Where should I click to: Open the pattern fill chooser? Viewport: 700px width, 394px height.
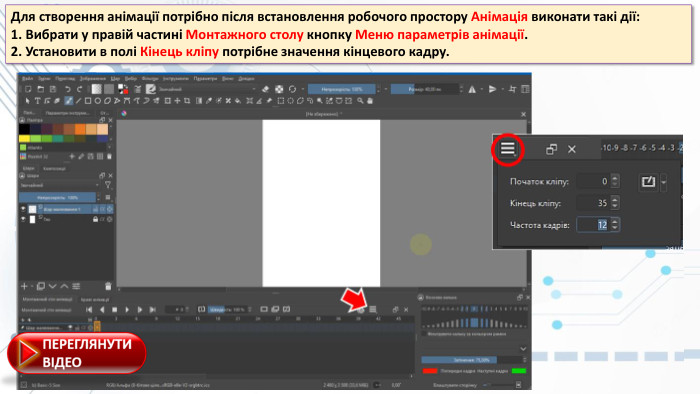(x=109, y=89)
